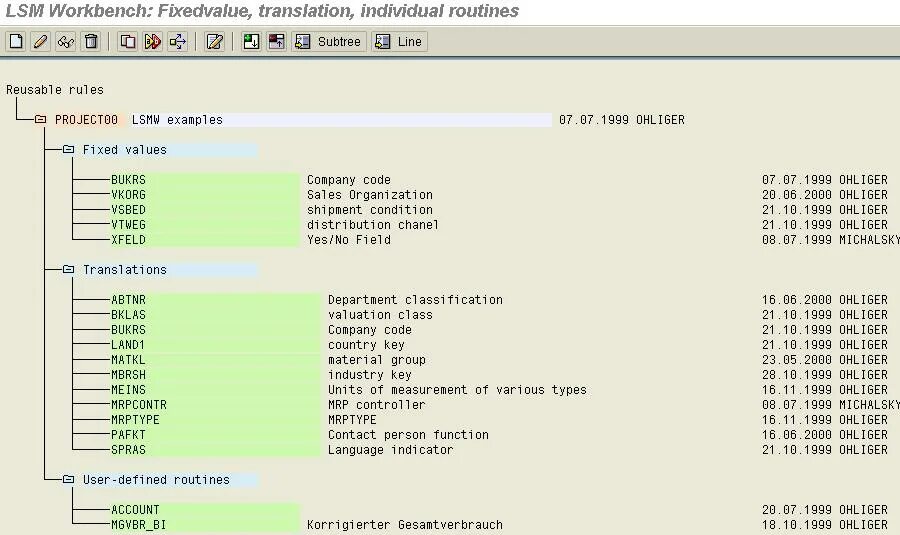The height and width of the screenshot is (535, 900).
Task: Click 'material group' description text
Action: pyautogui.click(x=377, y=359)
